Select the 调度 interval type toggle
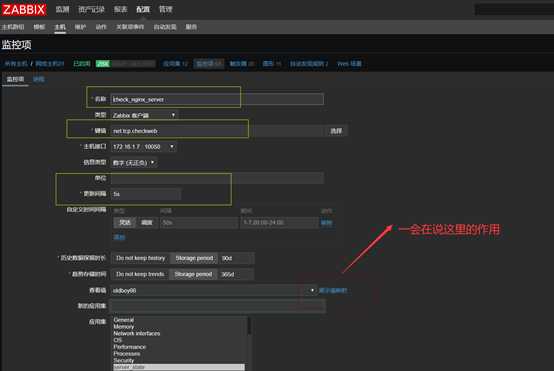Viewport: 554px width, 371px height. point(147,222)
